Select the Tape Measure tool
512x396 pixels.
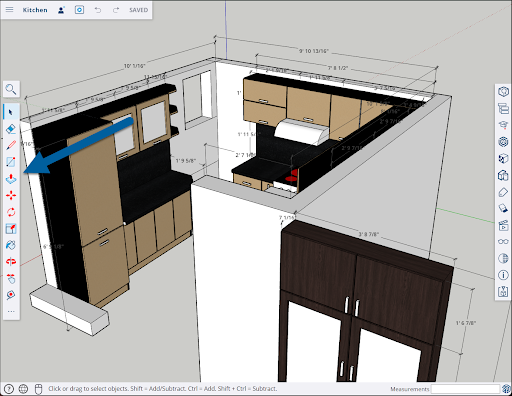[x=11, y=295]
